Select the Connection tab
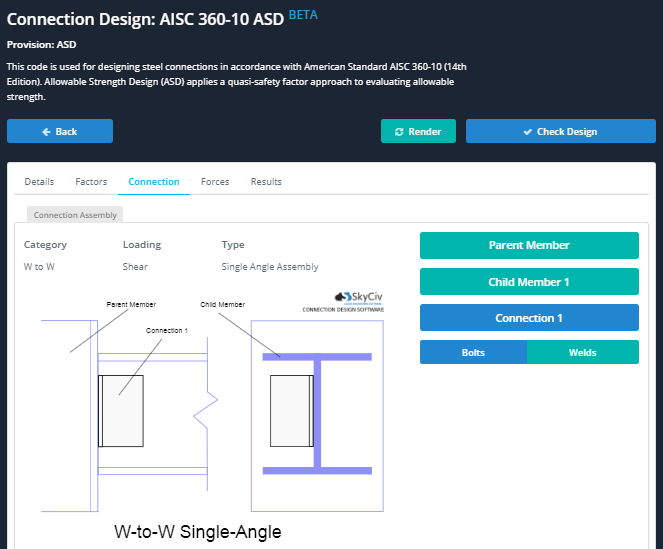Viewport: 663px width, 549px height. pos(154,182)
